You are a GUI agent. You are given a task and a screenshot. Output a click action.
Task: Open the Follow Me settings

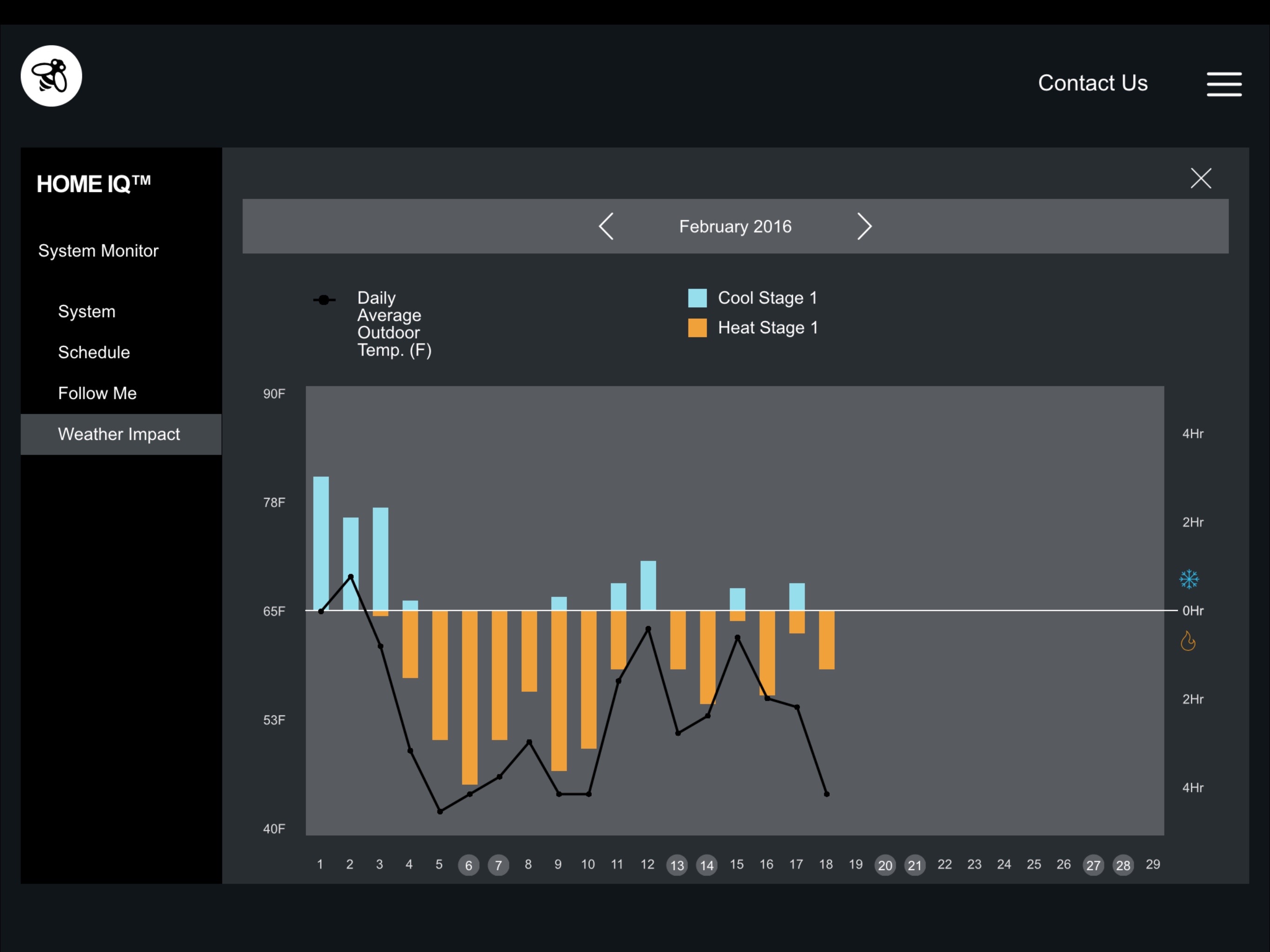click(x=98, y=393)
